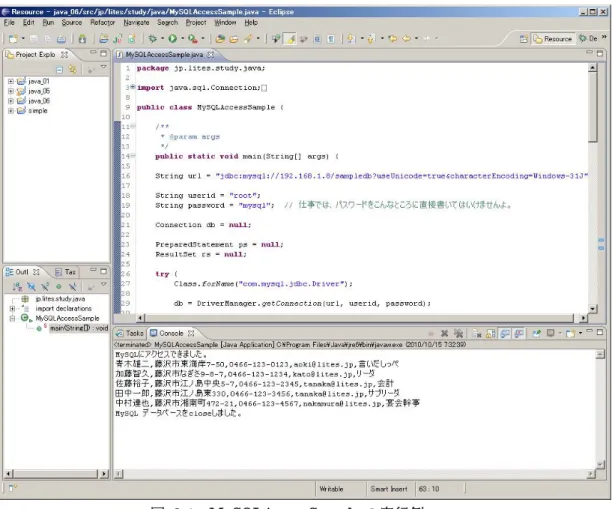Toggle Hide Non-Public Members in Outline
The width and height of the screenshot is (612, 509).
[x=59, y=287]
